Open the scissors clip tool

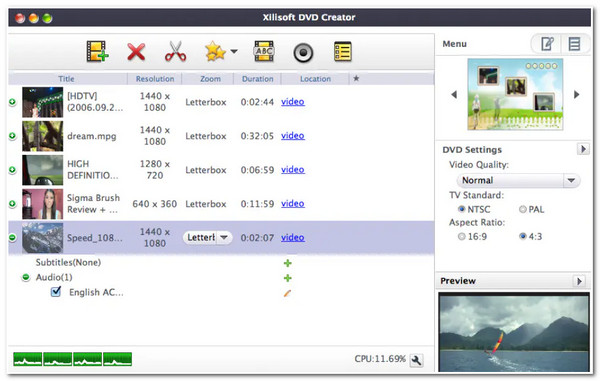coord(175,51)
